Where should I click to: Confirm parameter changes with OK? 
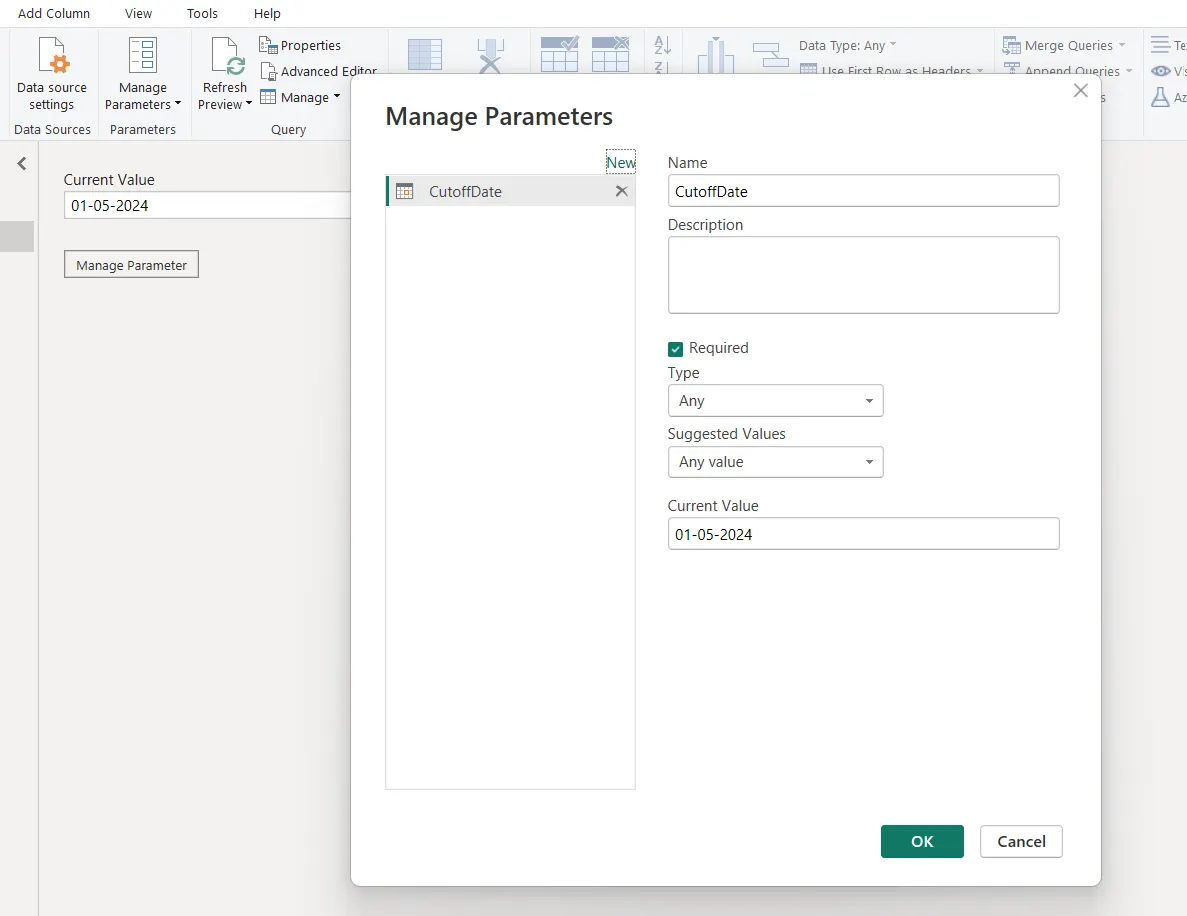pos(921,841)
